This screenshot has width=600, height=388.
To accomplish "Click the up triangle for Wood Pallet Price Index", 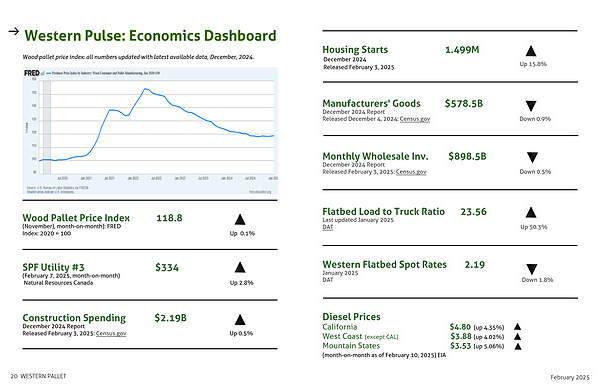I will pos(240,220).
